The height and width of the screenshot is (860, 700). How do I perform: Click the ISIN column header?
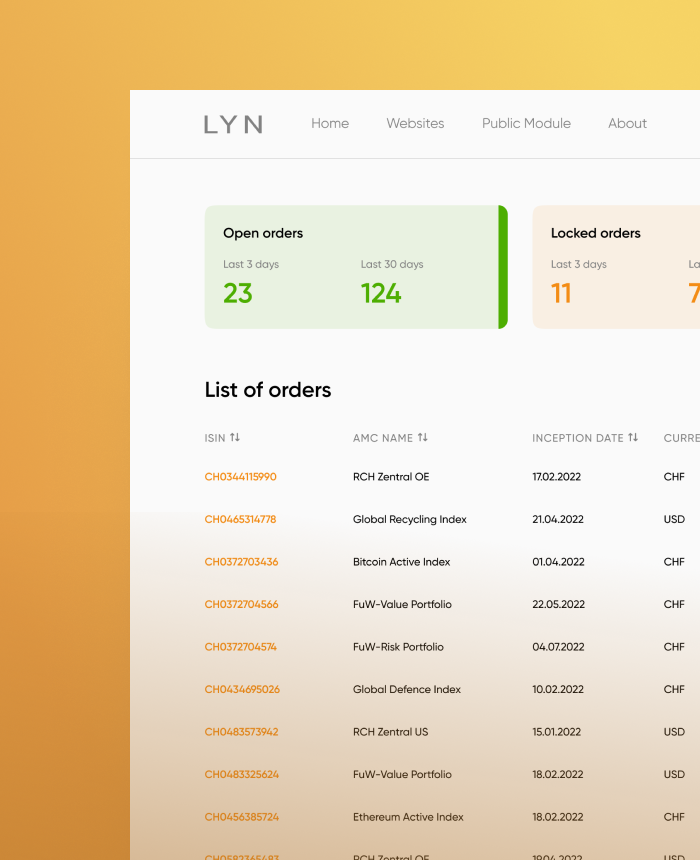215,438
